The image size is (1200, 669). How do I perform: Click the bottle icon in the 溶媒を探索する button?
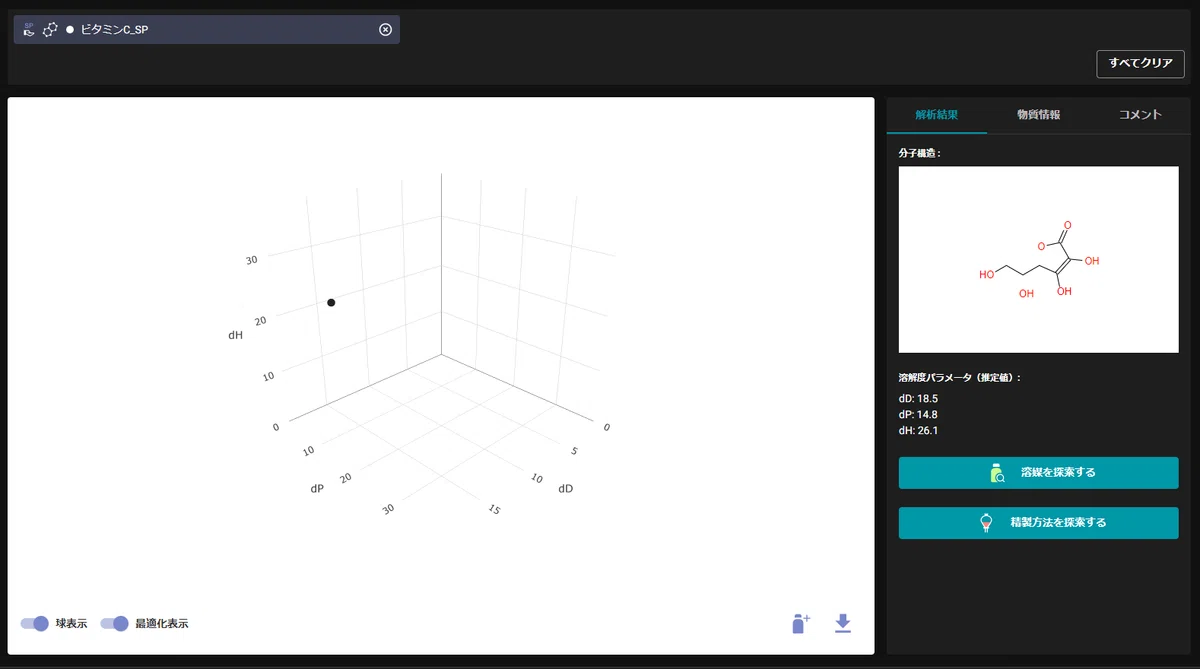coord(997,473)
